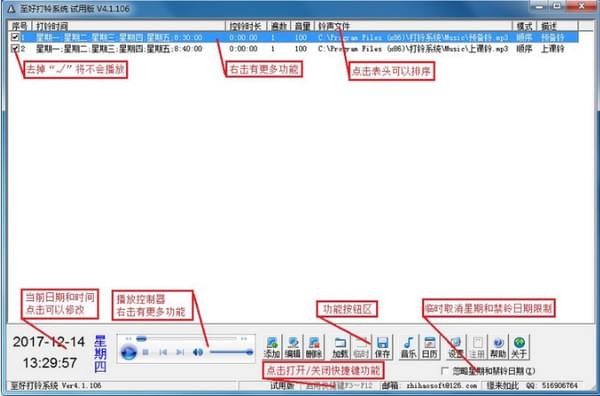
Task: Enable 忽略星期和禁铃日期 checkbox
Action: (x=445, y=371)
